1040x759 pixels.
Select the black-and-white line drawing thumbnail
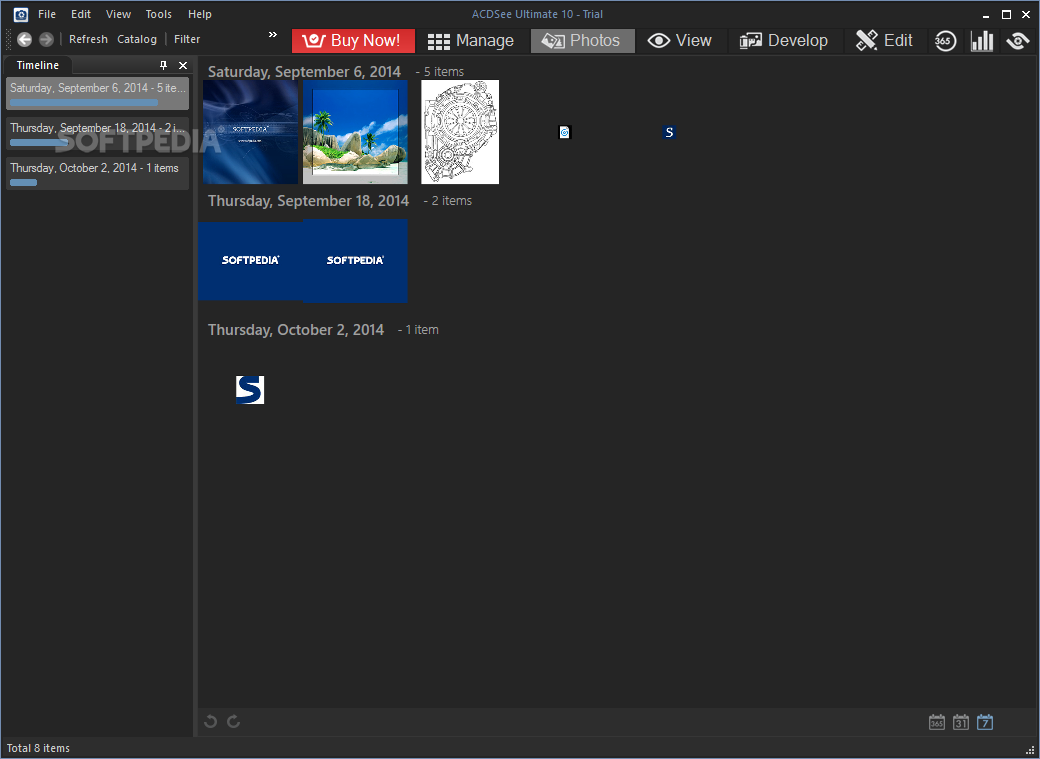tap(460, 132)
